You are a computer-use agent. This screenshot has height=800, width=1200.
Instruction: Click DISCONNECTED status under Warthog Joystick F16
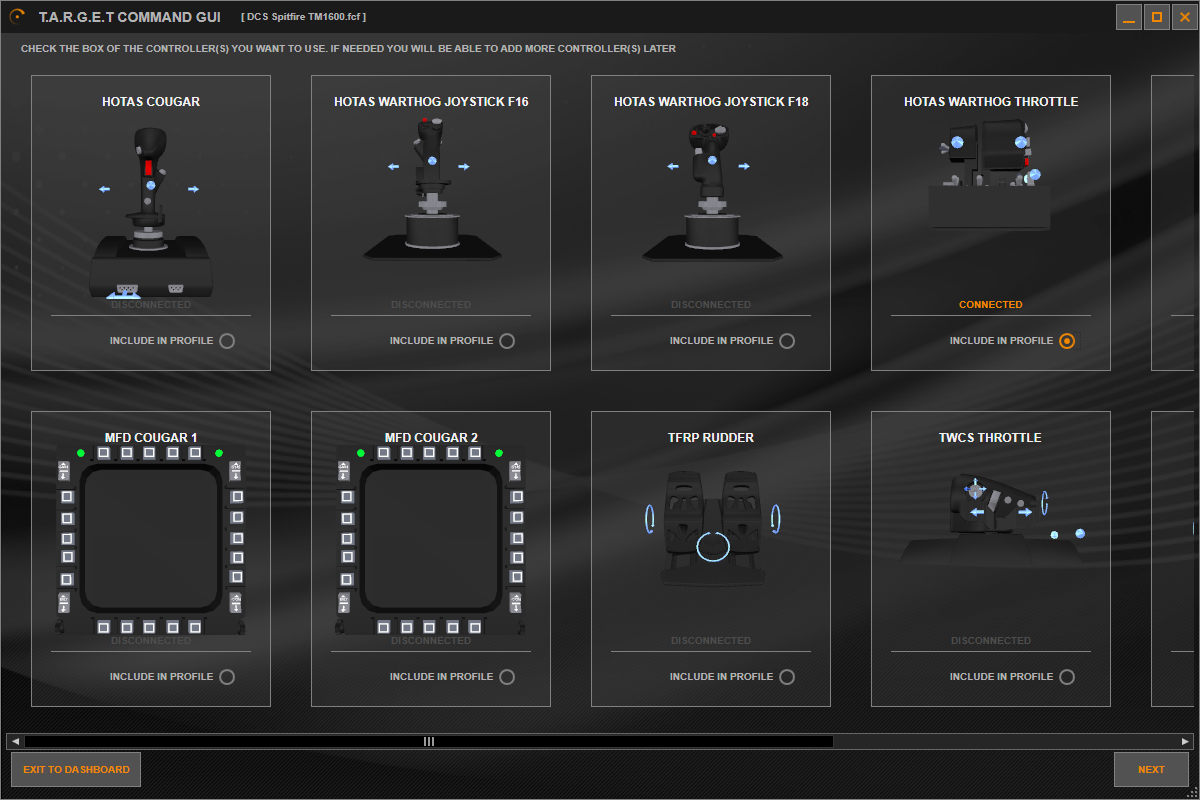point(431,305)
